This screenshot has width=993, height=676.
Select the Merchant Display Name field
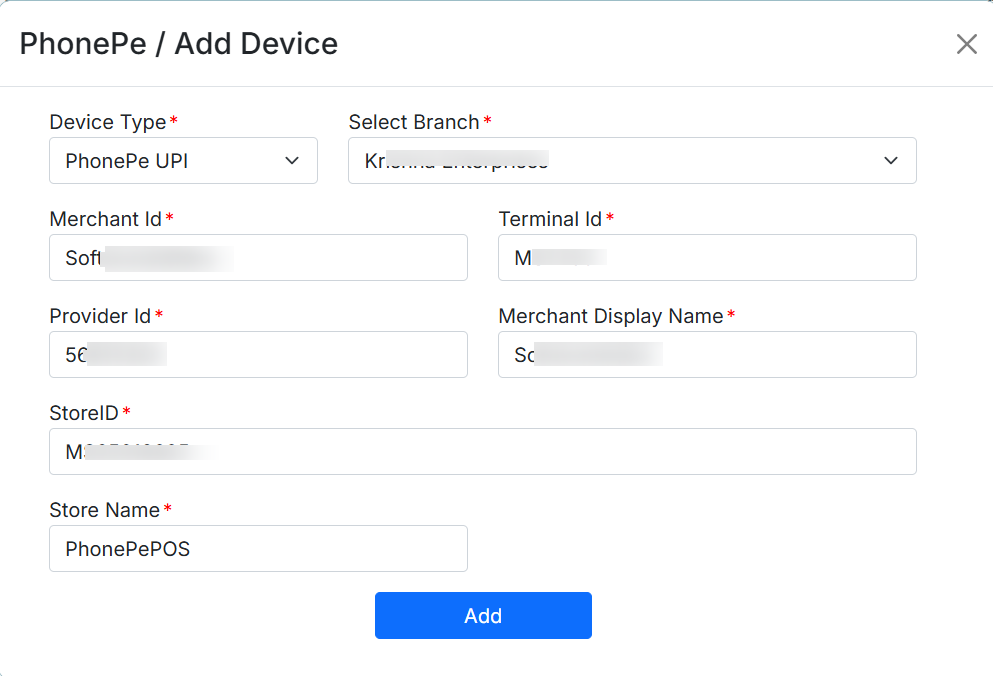[x=707, y=355]
